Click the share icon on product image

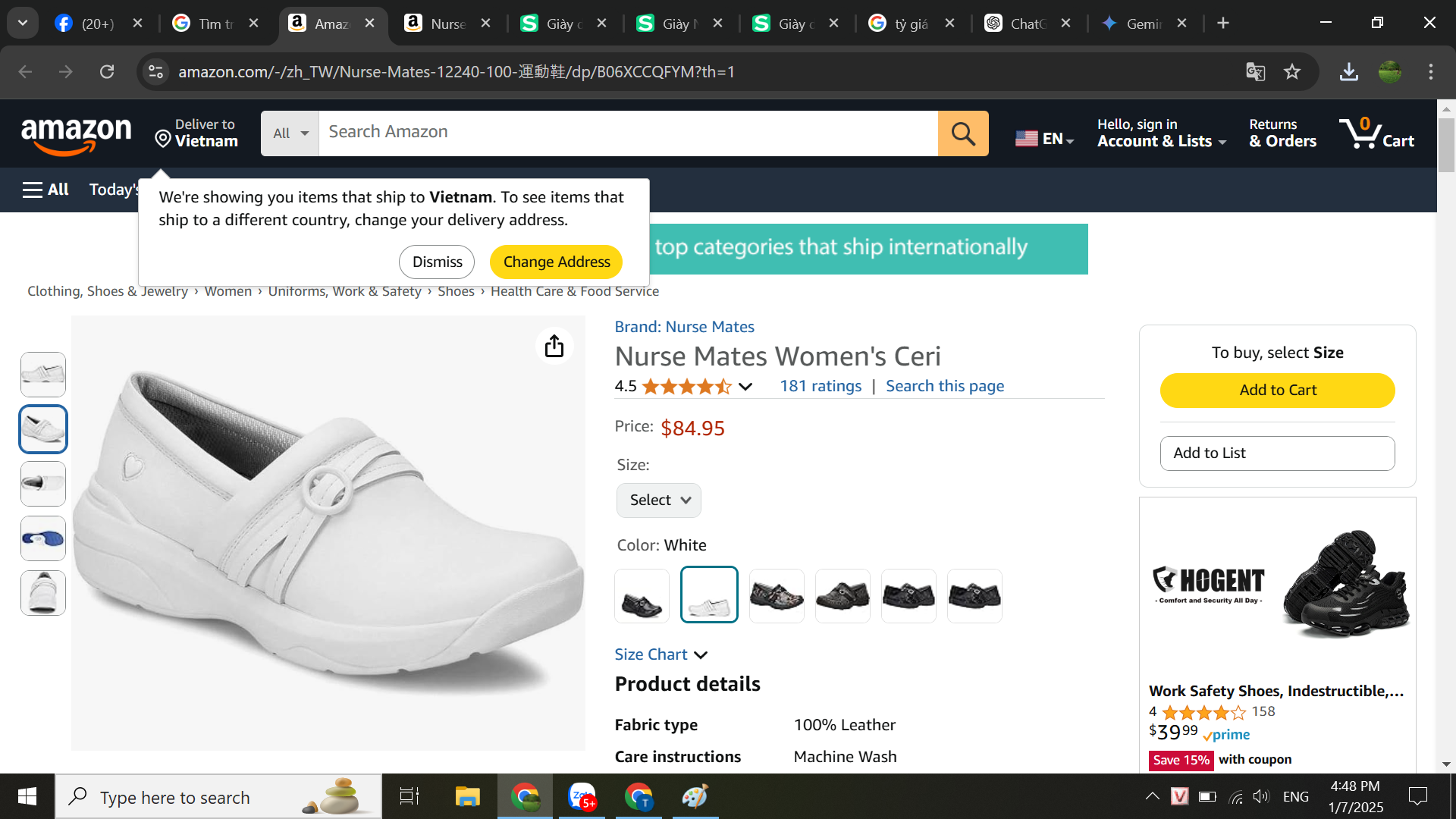(554, 347)
